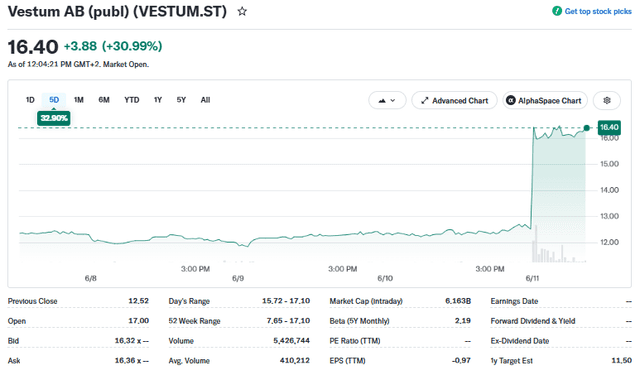Click Forward Dividend & Yield label

click(x=533, y=321)
